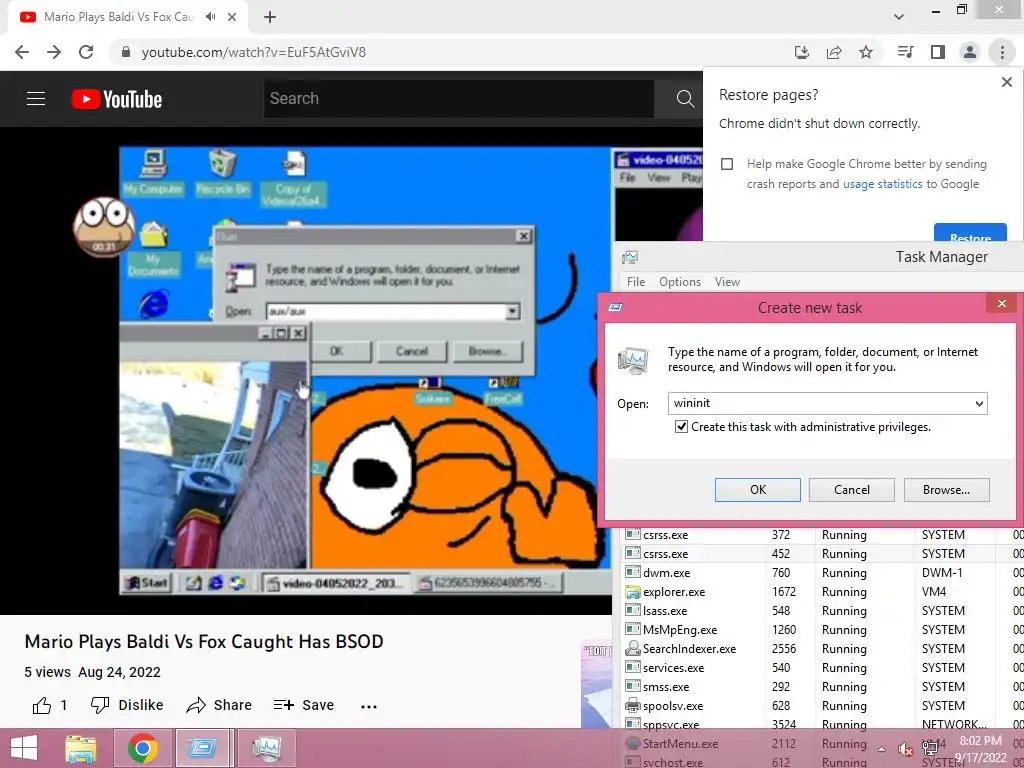Viewport: 1024px width, 768px height.
Task: Click the network tray icon
Action: tap(930, 748)
